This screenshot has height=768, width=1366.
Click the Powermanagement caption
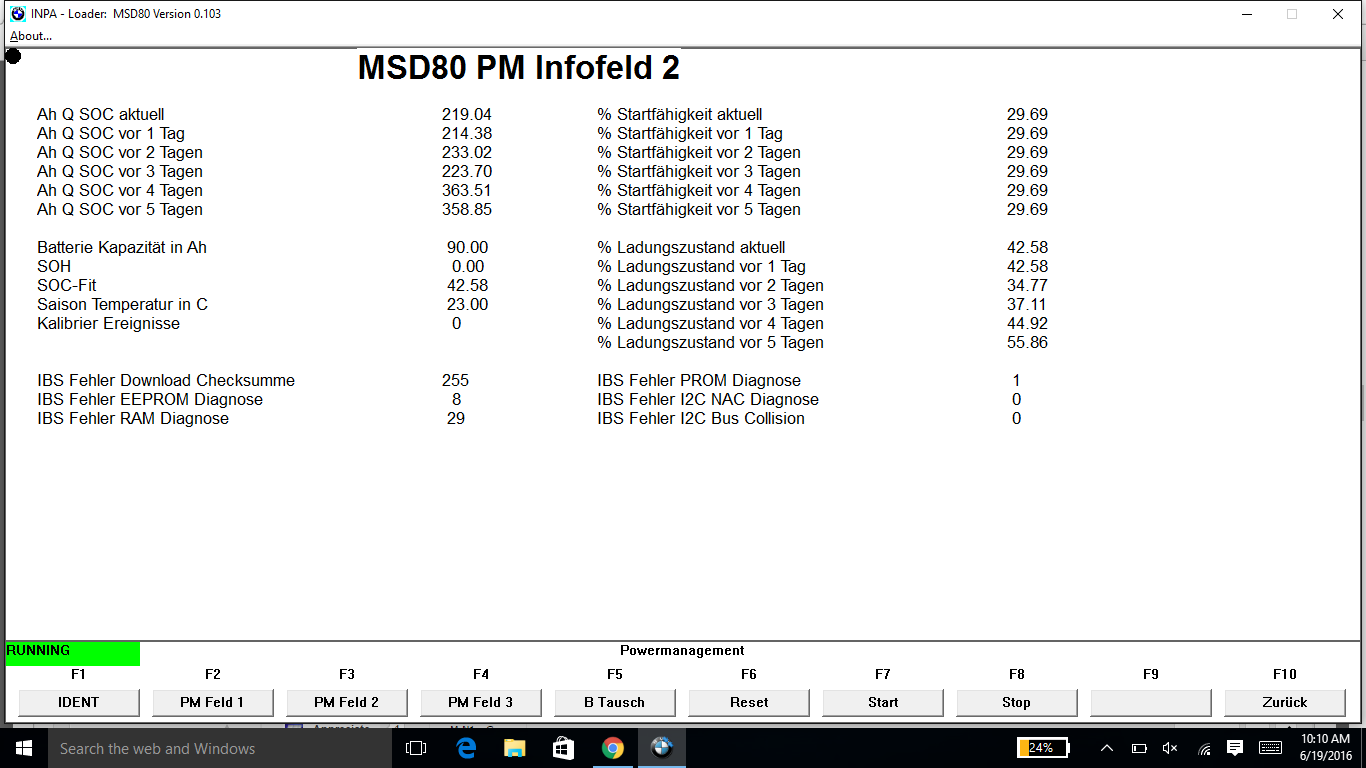(x=682, y=651)
